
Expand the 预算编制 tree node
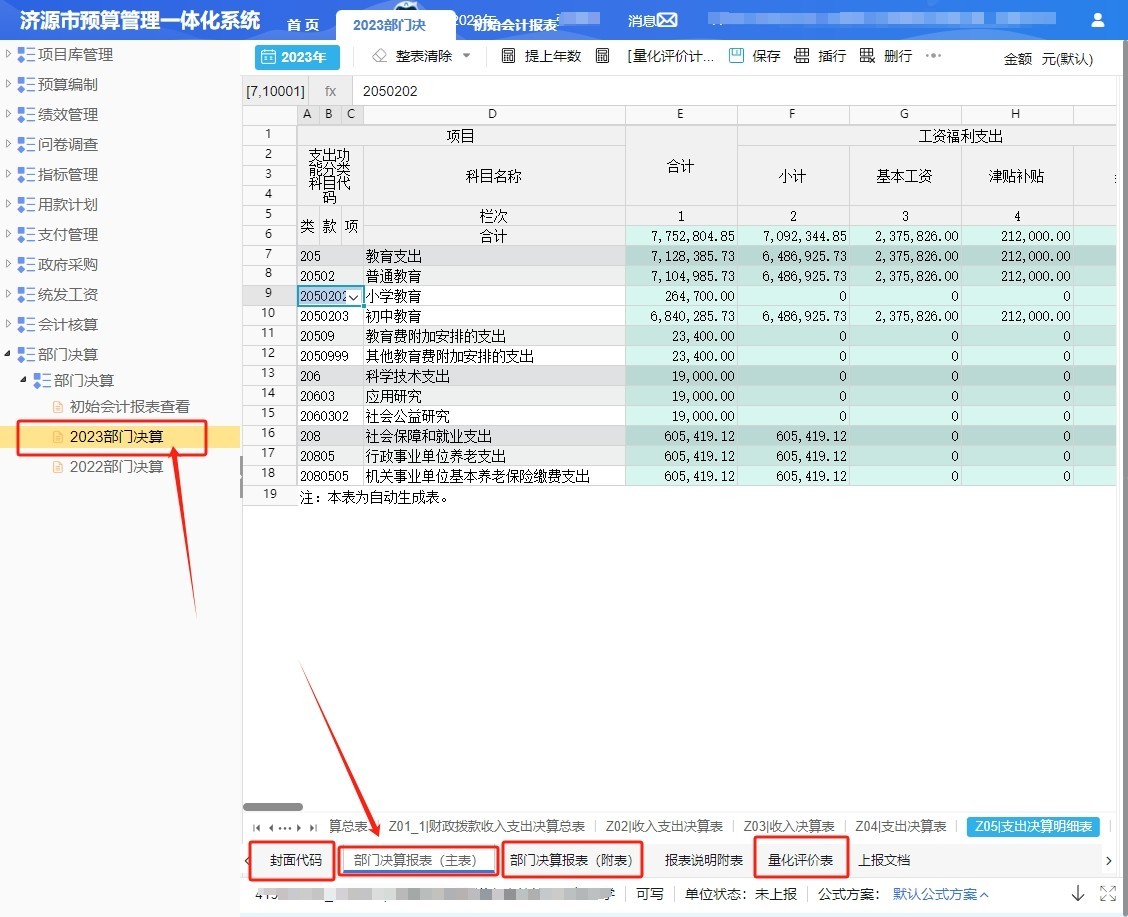click(x=8, y=84)
